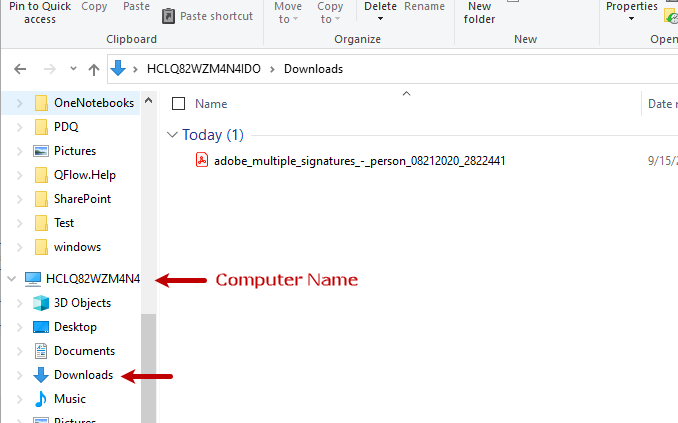This screenshot has width=678, height=423.
Task: Select the QFlow.Help folder icon
Action: 41,175
